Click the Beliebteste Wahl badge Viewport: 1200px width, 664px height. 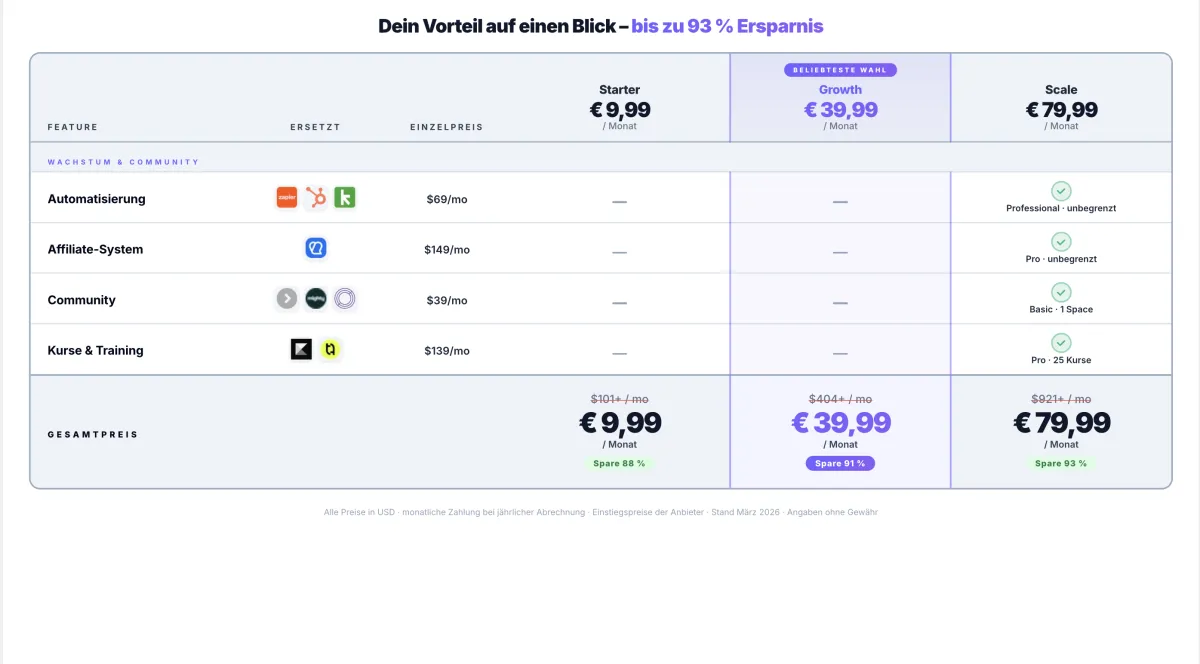pos(840,70)
